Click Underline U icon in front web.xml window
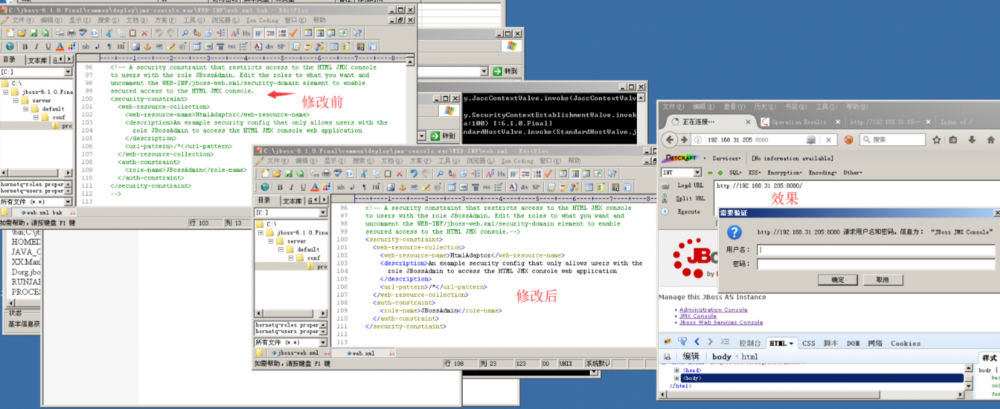The image size is (1000, 409). point(303,187)
